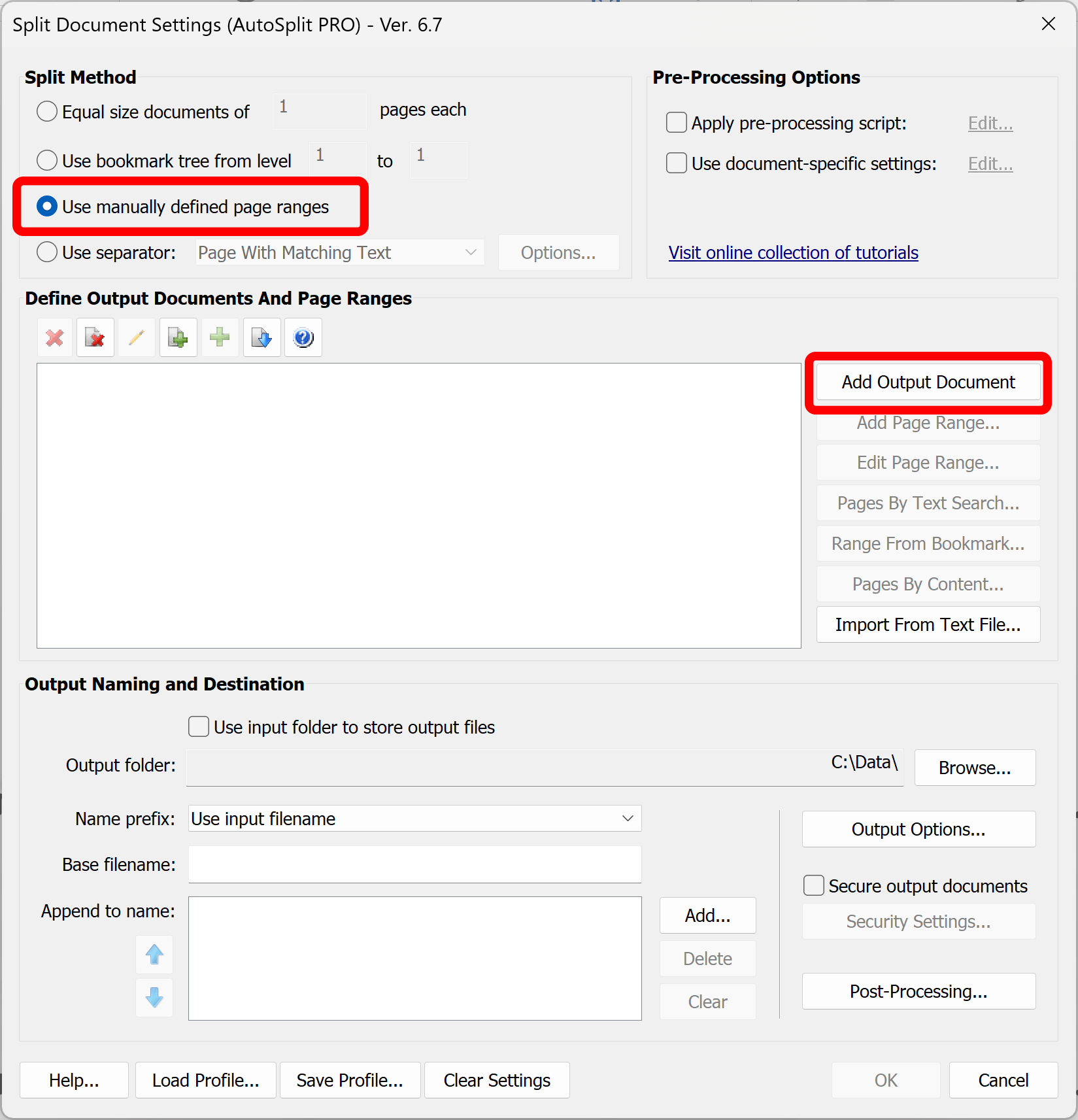This screenshot has height=1120, width=1078.
Task: Click the export to file toolbar icon
Action: click(261, 337)
